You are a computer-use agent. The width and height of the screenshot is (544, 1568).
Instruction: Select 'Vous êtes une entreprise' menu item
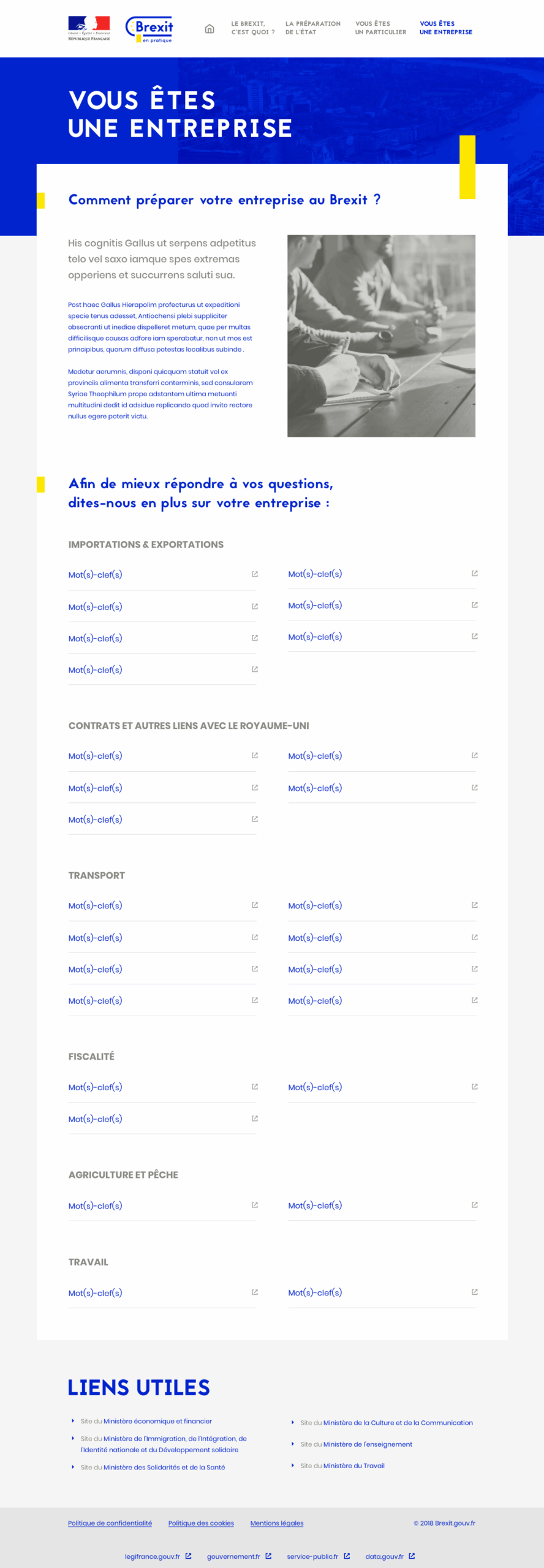pyautogui.click(x=446, y=28)
